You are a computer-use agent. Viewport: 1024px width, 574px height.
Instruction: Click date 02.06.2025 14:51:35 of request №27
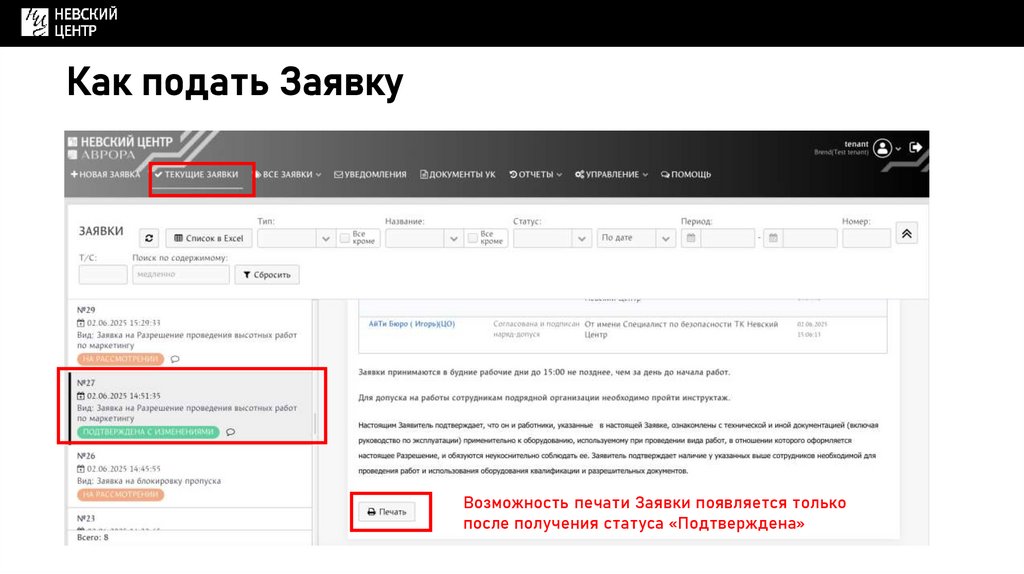(123, 396)
